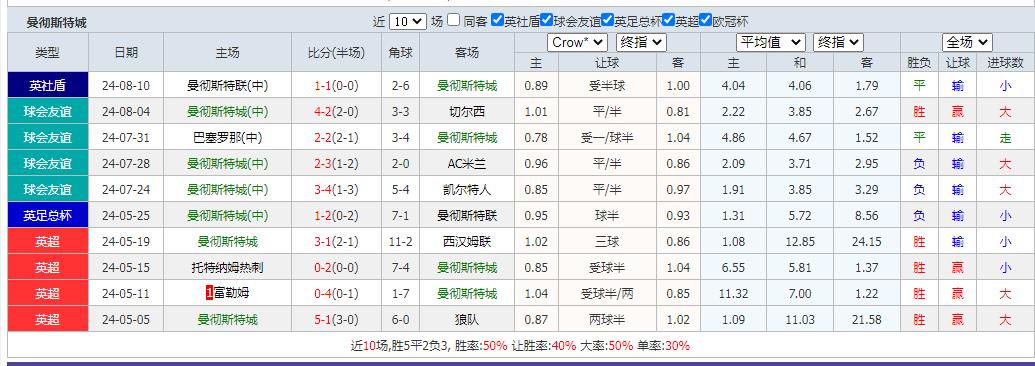Toggle the 同客 checkbox
The width and height of the screenshot is (1035, 366).
pyautogui.click(x=453, y=20)
